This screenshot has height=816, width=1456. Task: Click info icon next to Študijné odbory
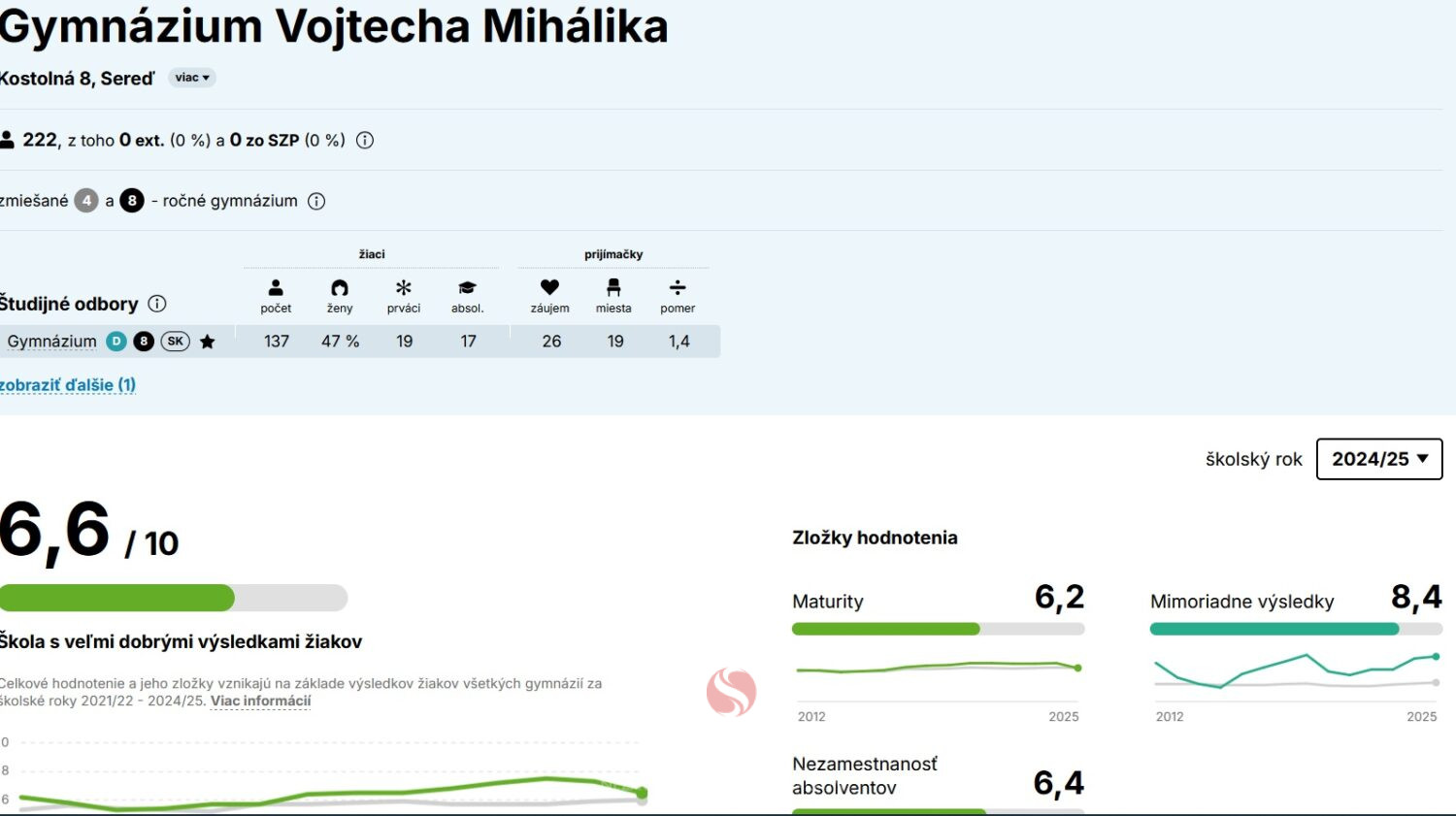tap(157, 304)
